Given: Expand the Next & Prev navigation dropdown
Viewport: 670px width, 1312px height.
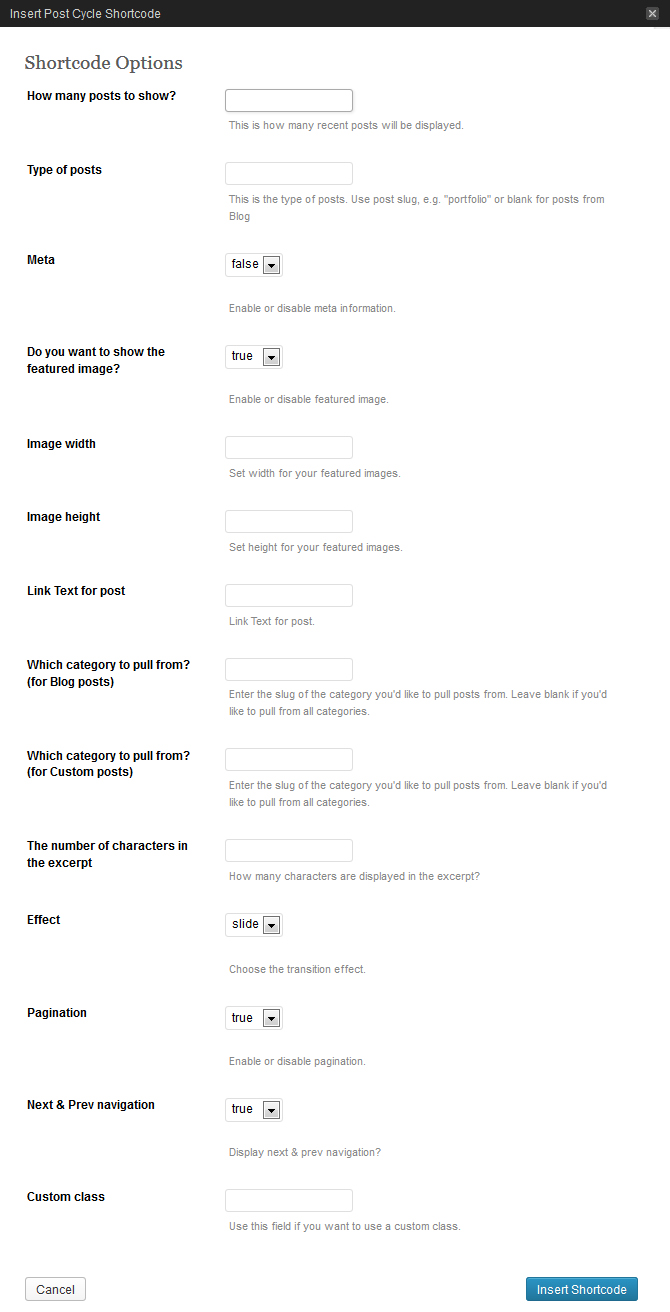Looking at the screenshot, I should [x=253, y=1109].
